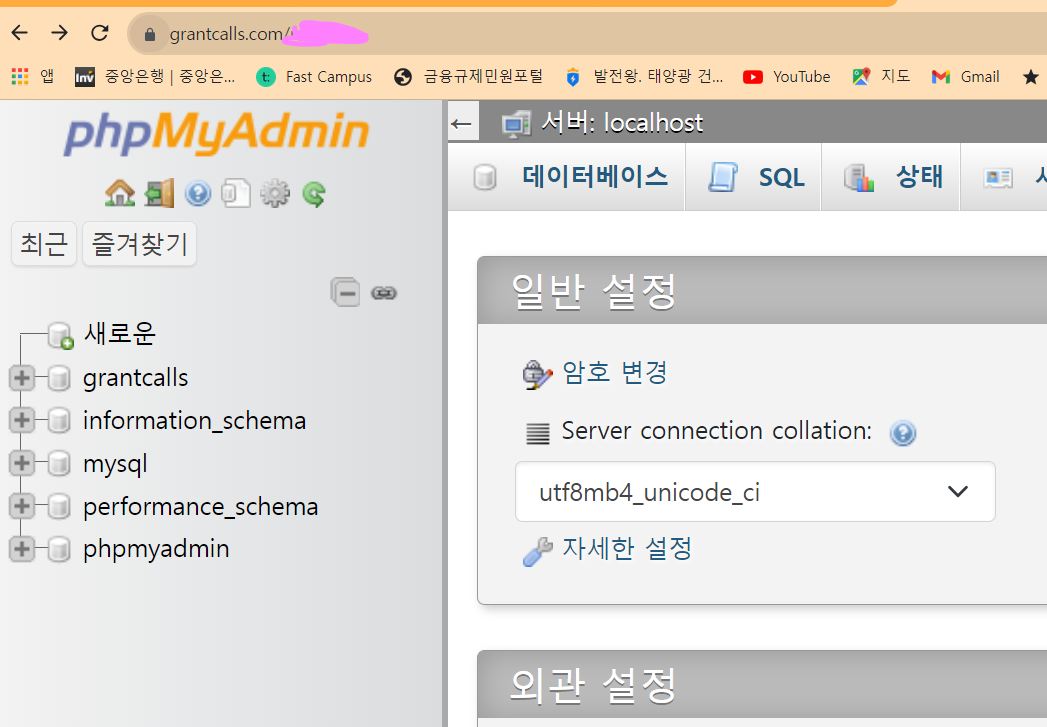The image size is (1047, 727).
Task: Open the phpmyadmin database
Action: [156, 549]
